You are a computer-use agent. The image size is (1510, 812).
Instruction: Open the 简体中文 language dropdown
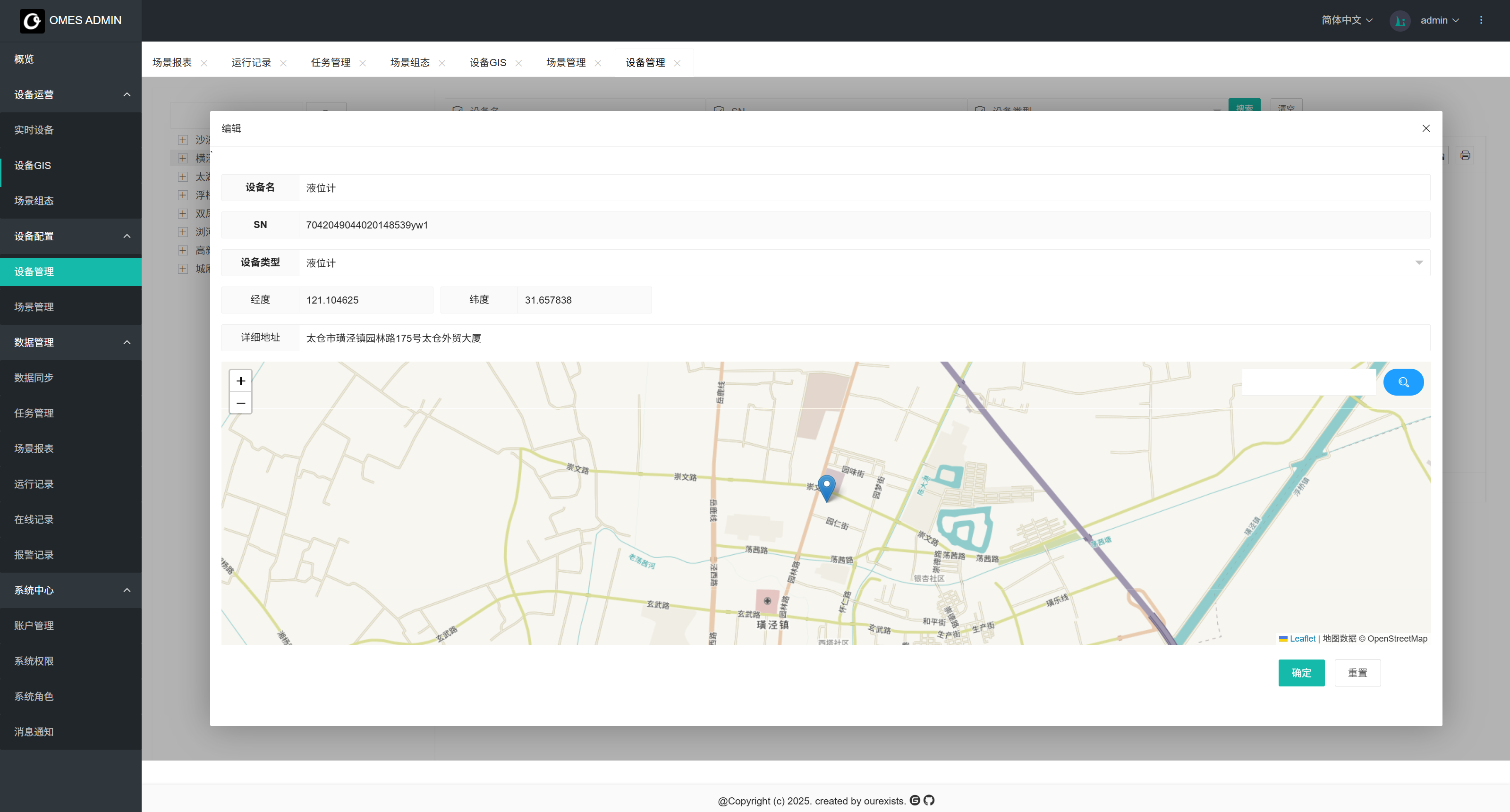[1347, 20]
